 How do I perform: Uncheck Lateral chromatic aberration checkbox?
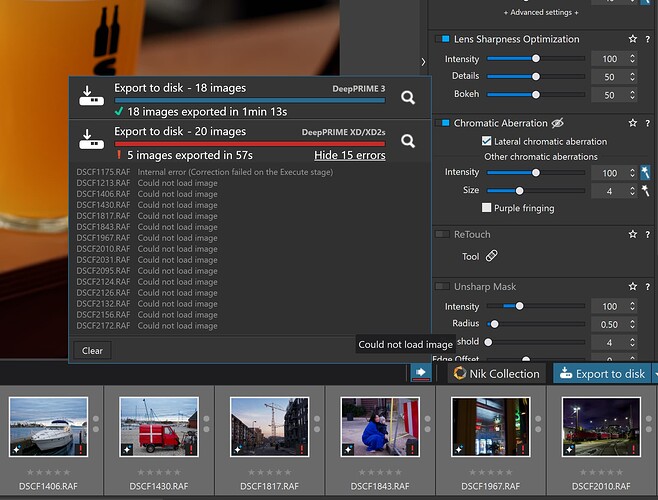pyautogui.click(x=487, y=141)
